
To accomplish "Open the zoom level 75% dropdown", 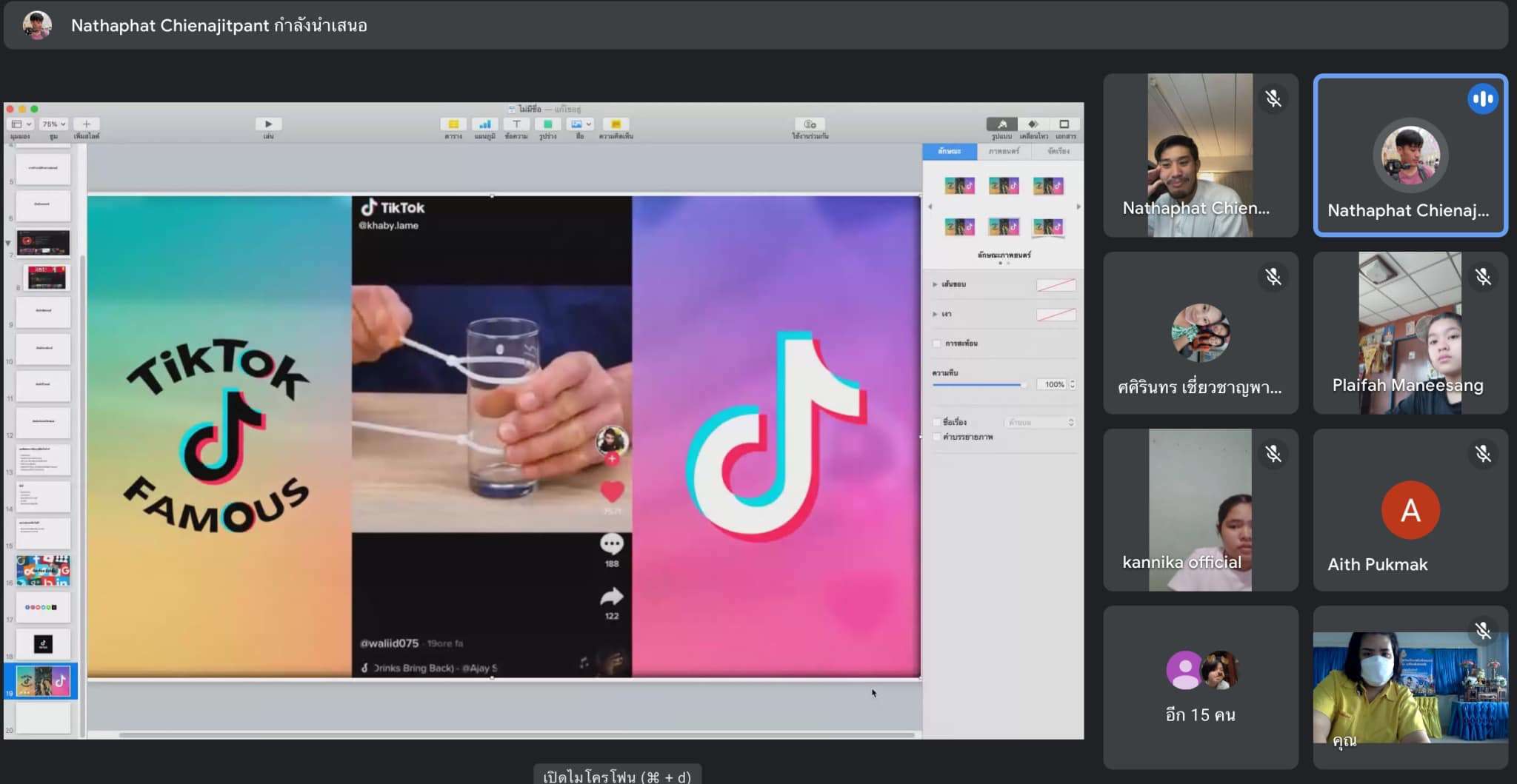I will pos(54,124).
